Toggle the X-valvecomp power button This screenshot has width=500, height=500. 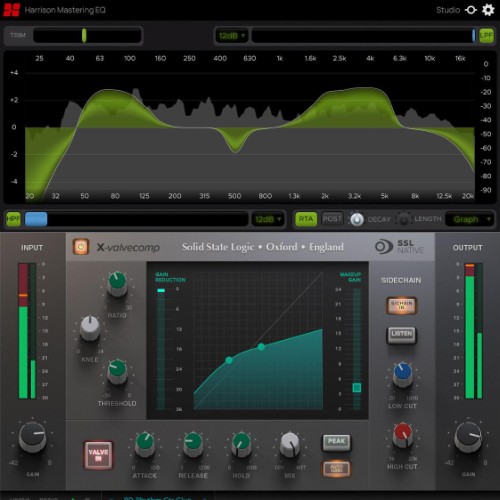(x=81, y=247)
